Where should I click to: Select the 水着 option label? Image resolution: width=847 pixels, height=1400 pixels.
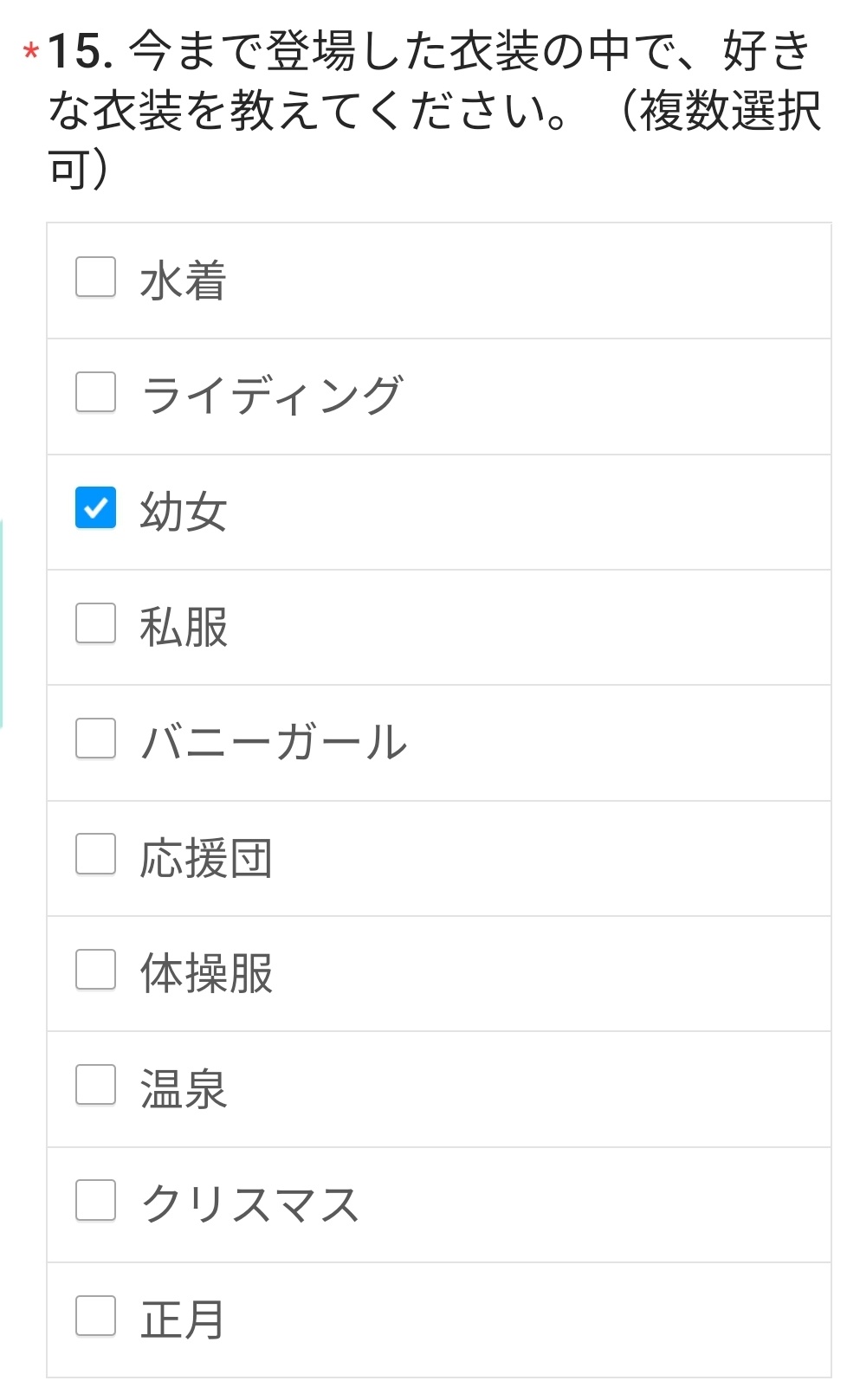[183, 281]
